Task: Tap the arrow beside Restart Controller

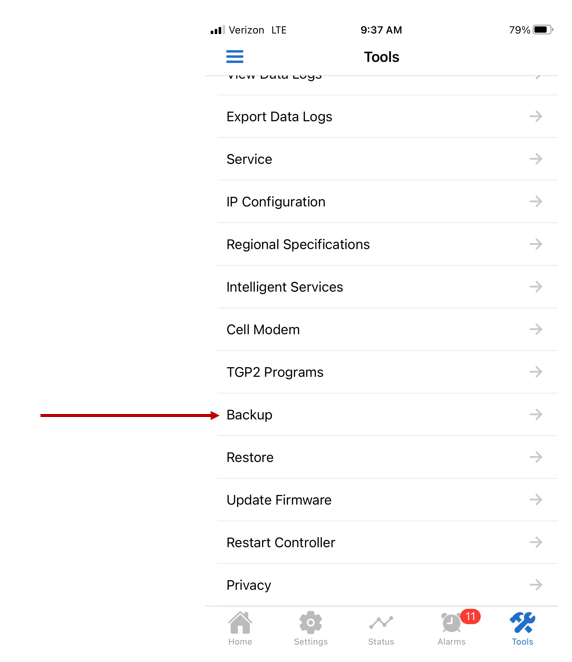Action: coord(536,542)
